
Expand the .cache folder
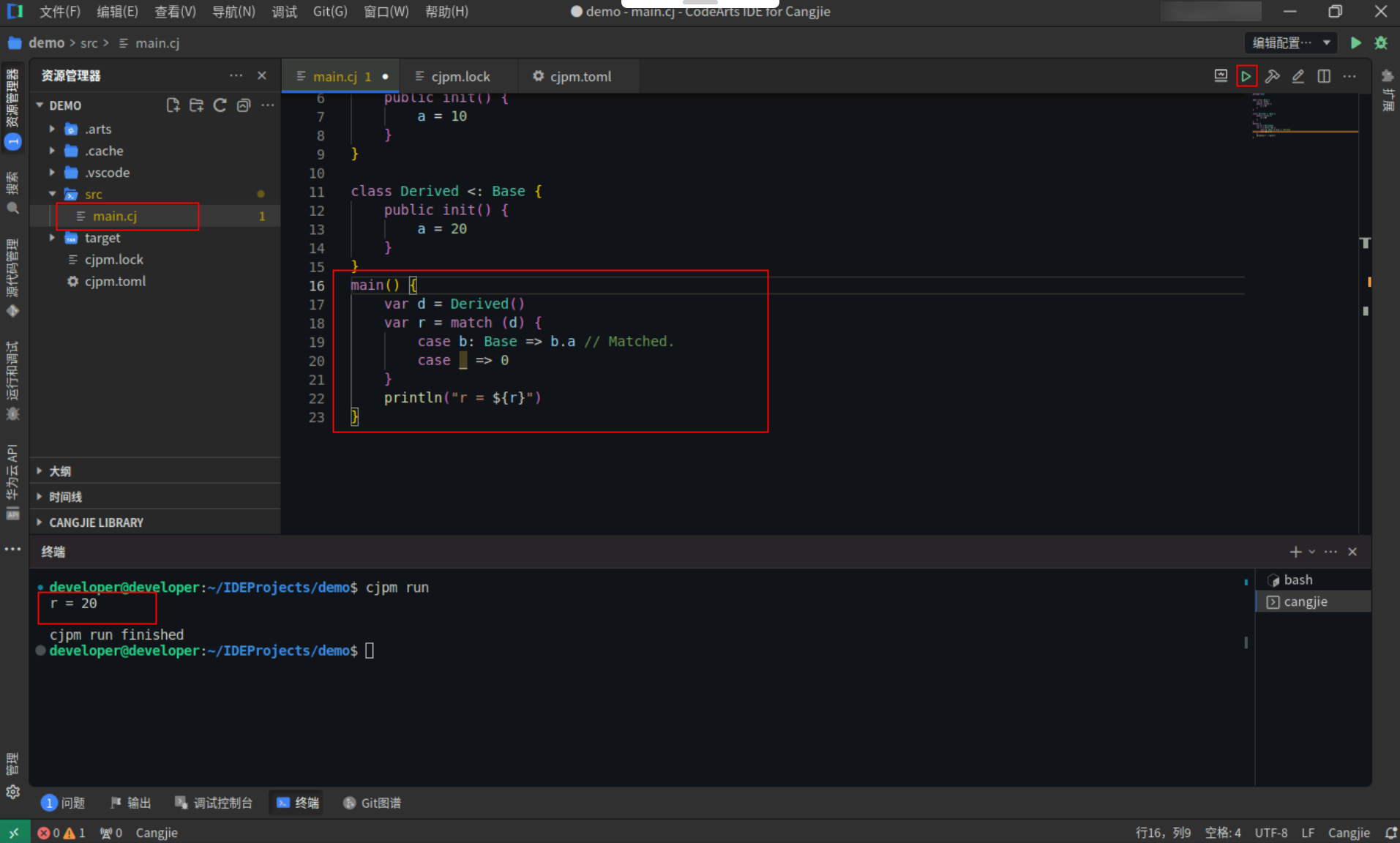click(52, 151)
